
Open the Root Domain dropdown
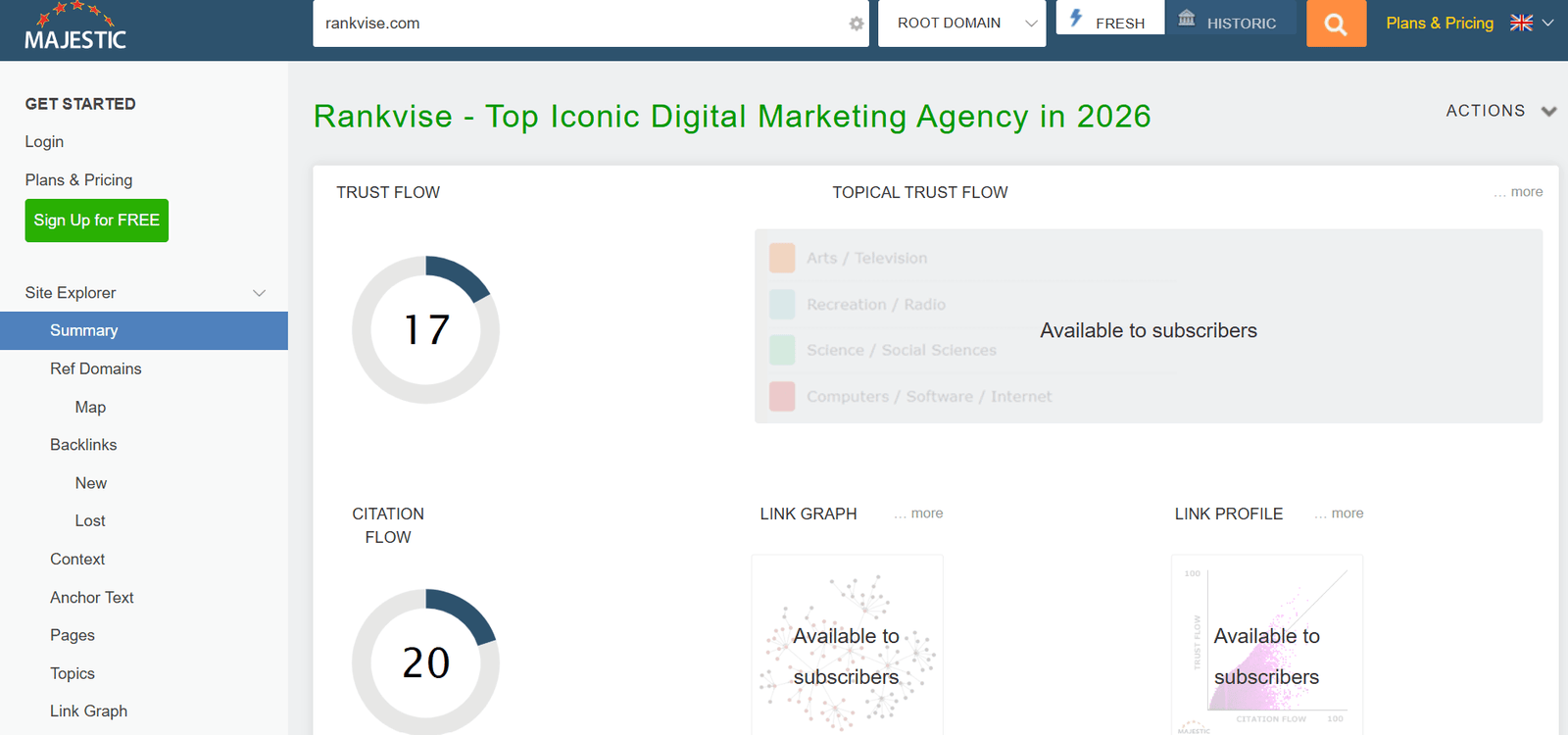pyautogui.click(x=961, y=24)
